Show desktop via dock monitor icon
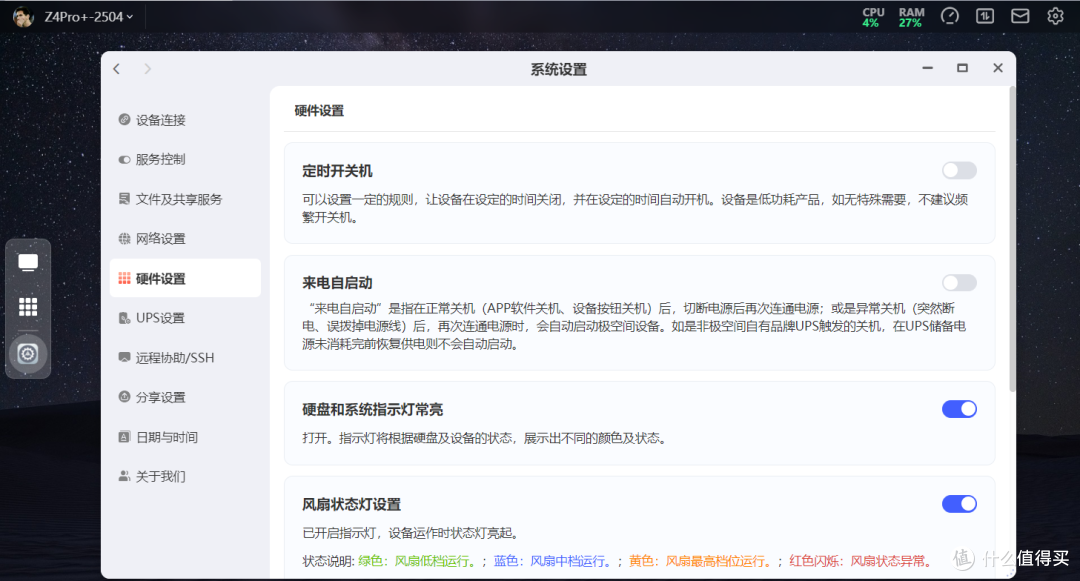 coord(28,262)
